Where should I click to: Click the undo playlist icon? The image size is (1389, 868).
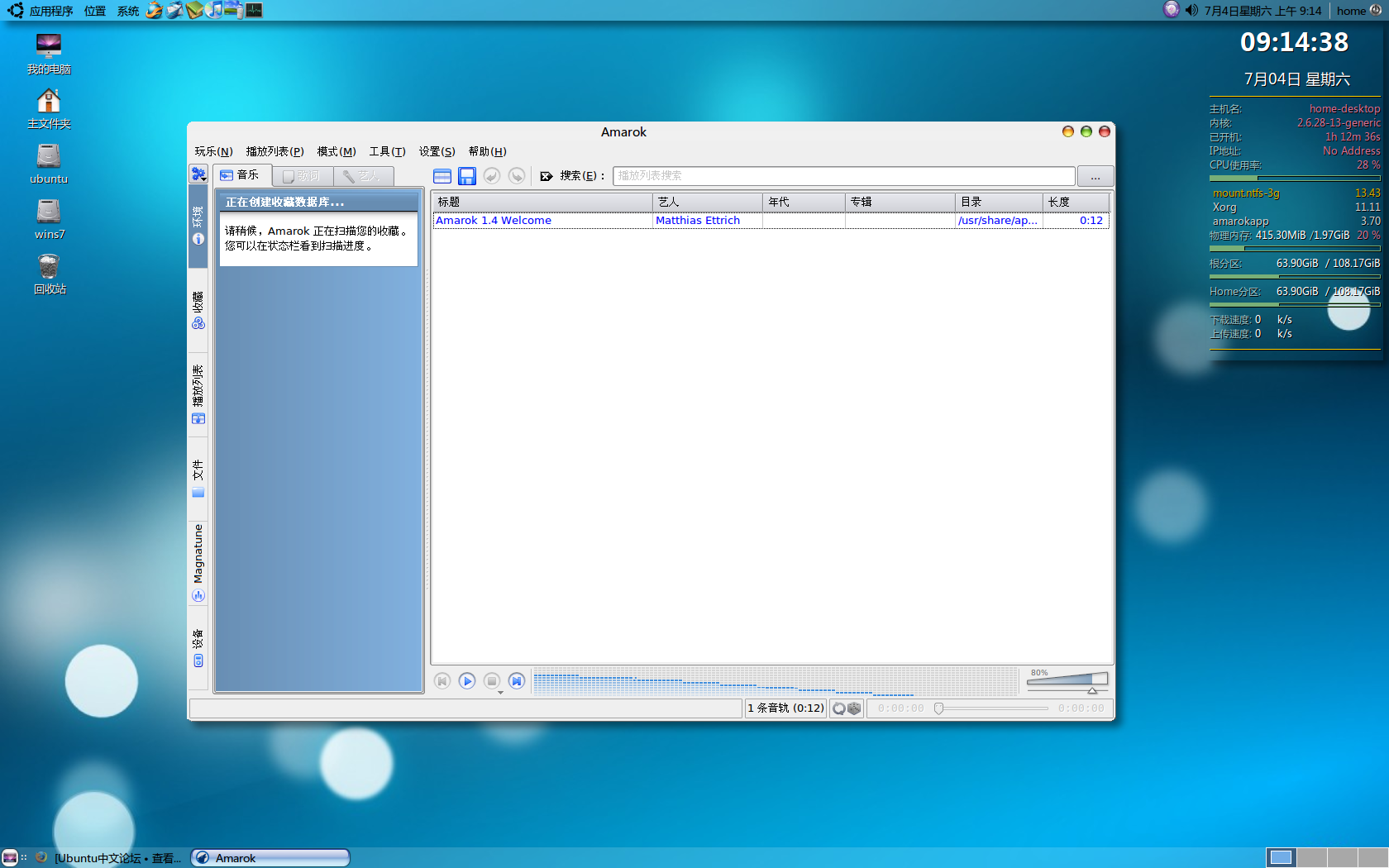[x=492, y=176]
